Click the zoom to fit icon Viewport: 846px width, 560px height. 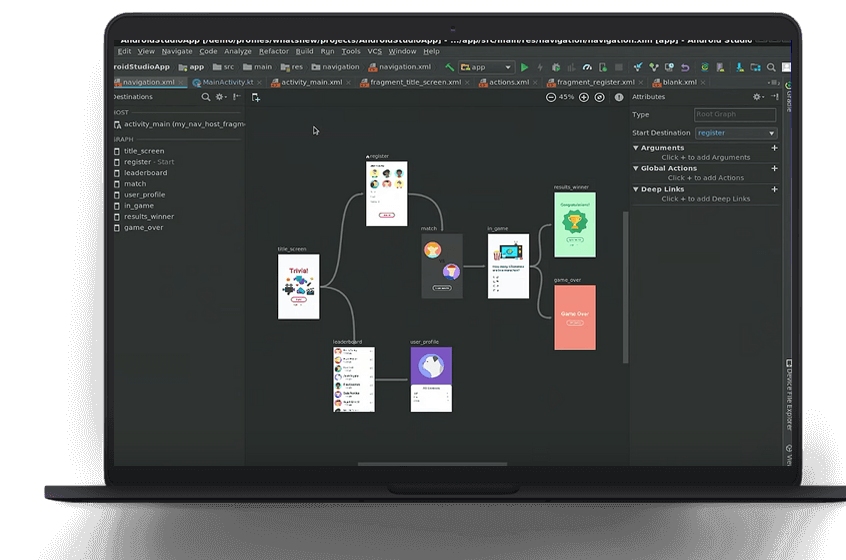pos(599,97)
